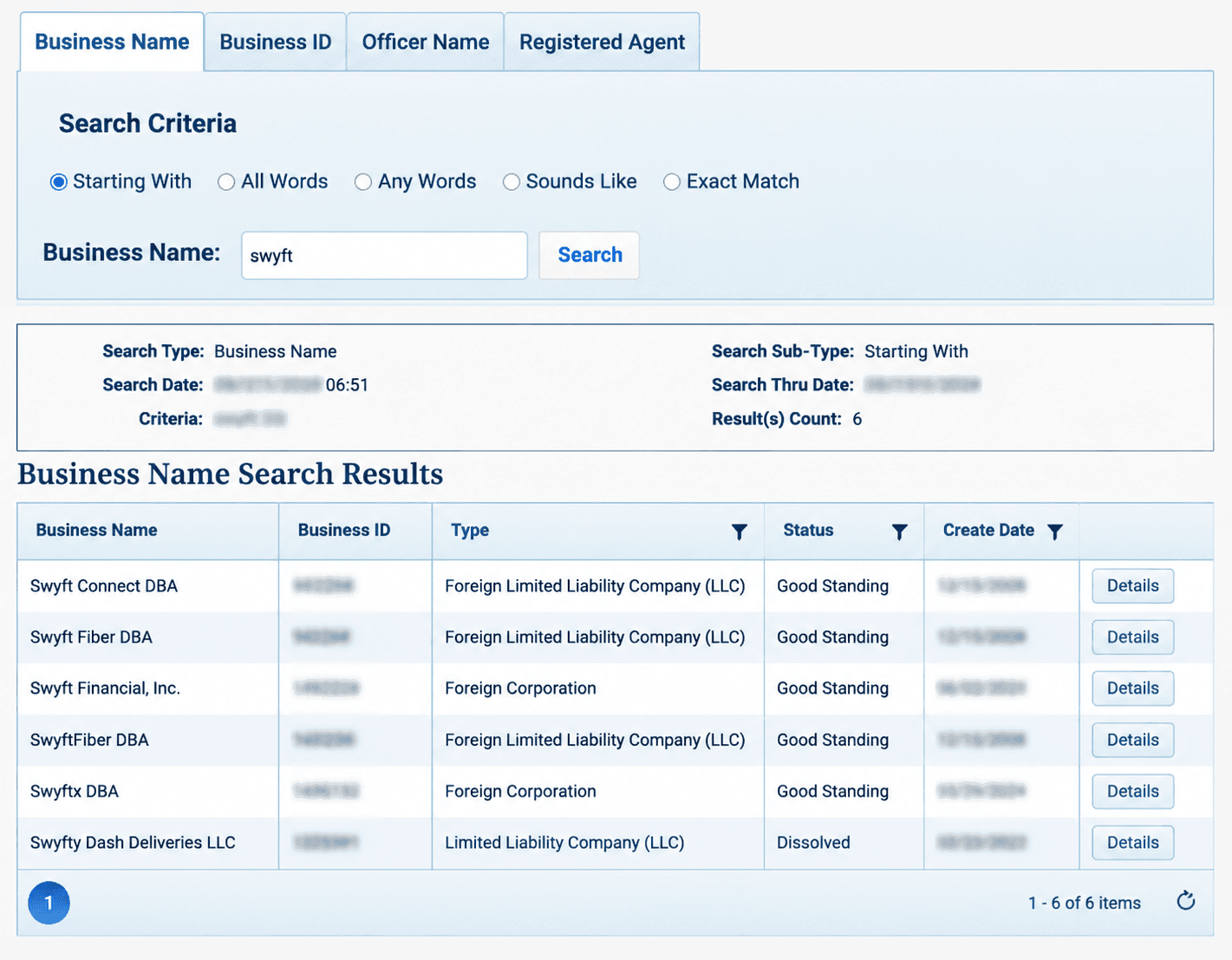Open Details for Swyftx DBA
The height and width of the screenshot is (960, 1232).
(x=1132, y=791)
